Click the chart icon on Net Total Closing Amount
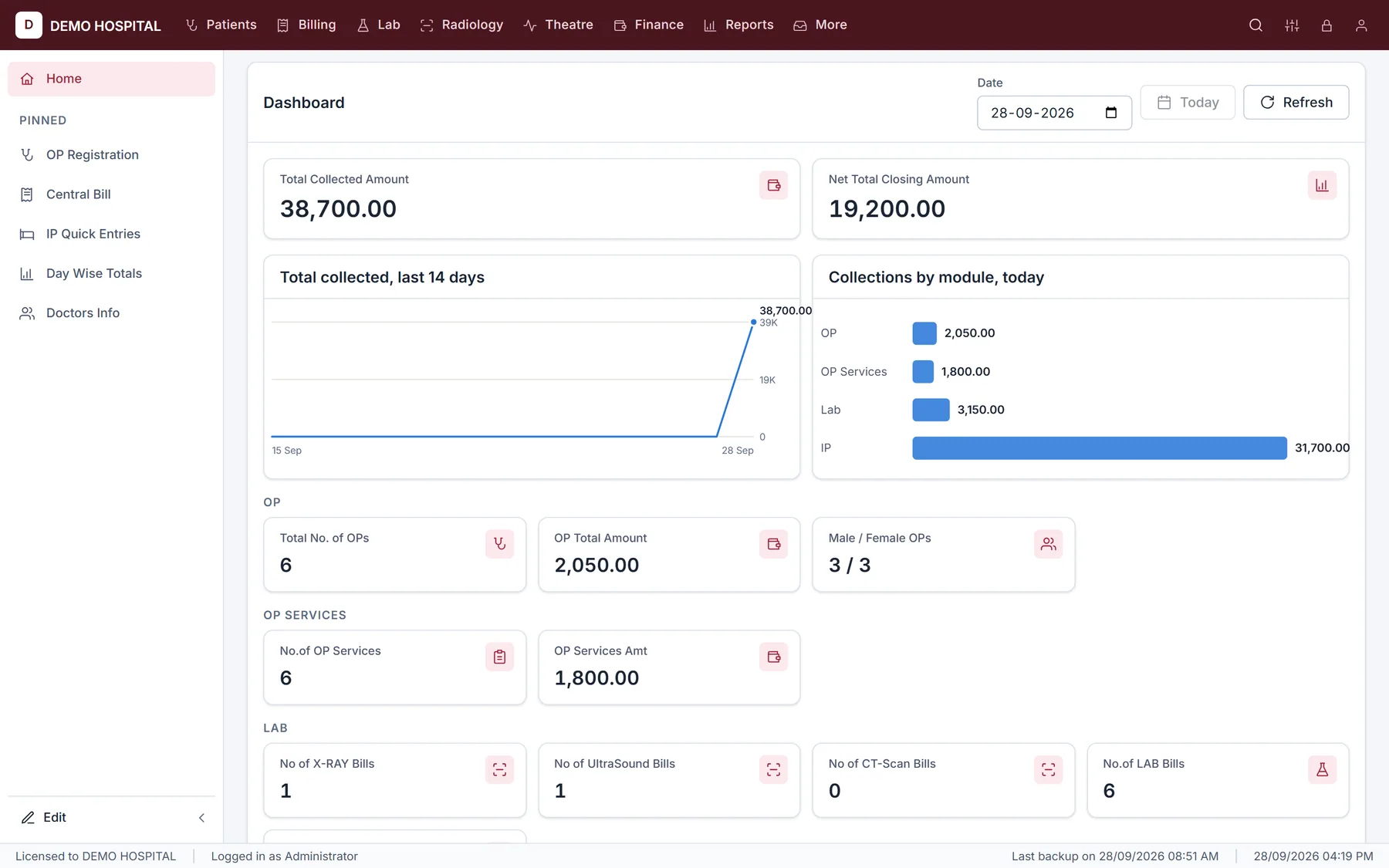1389x868 pixels. tap(1322, 185)
